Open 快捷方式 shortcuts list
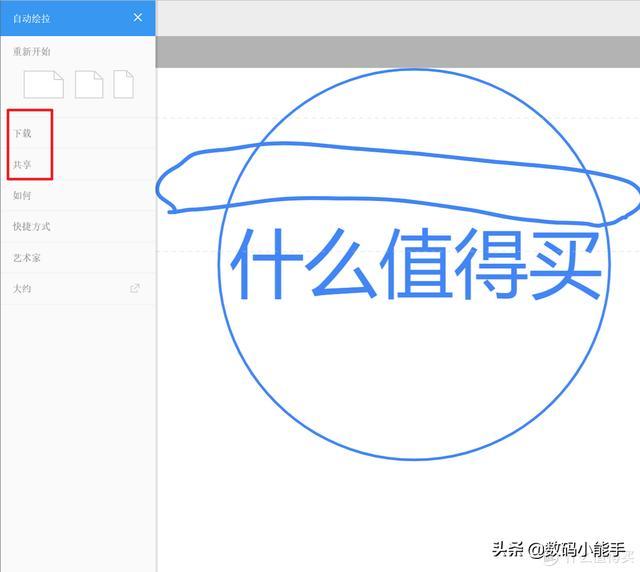Screen dimensions: 640x572 [x=32, y=226]
